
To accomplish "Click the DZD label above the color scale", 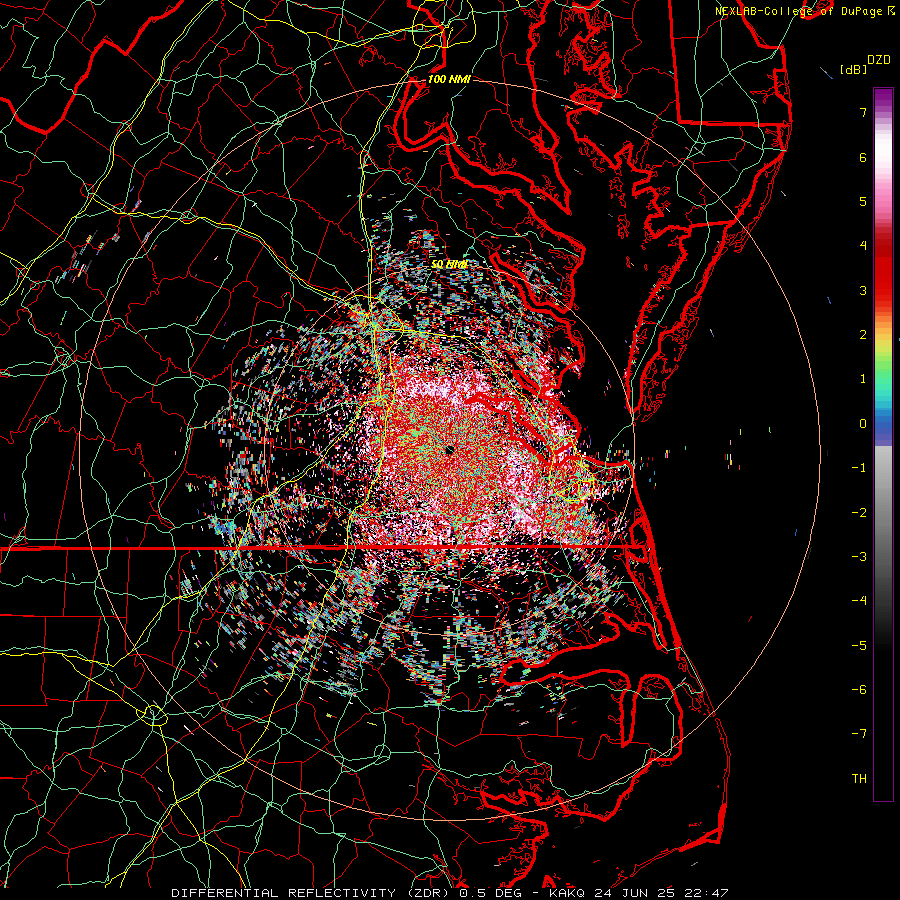I will 879,60.
